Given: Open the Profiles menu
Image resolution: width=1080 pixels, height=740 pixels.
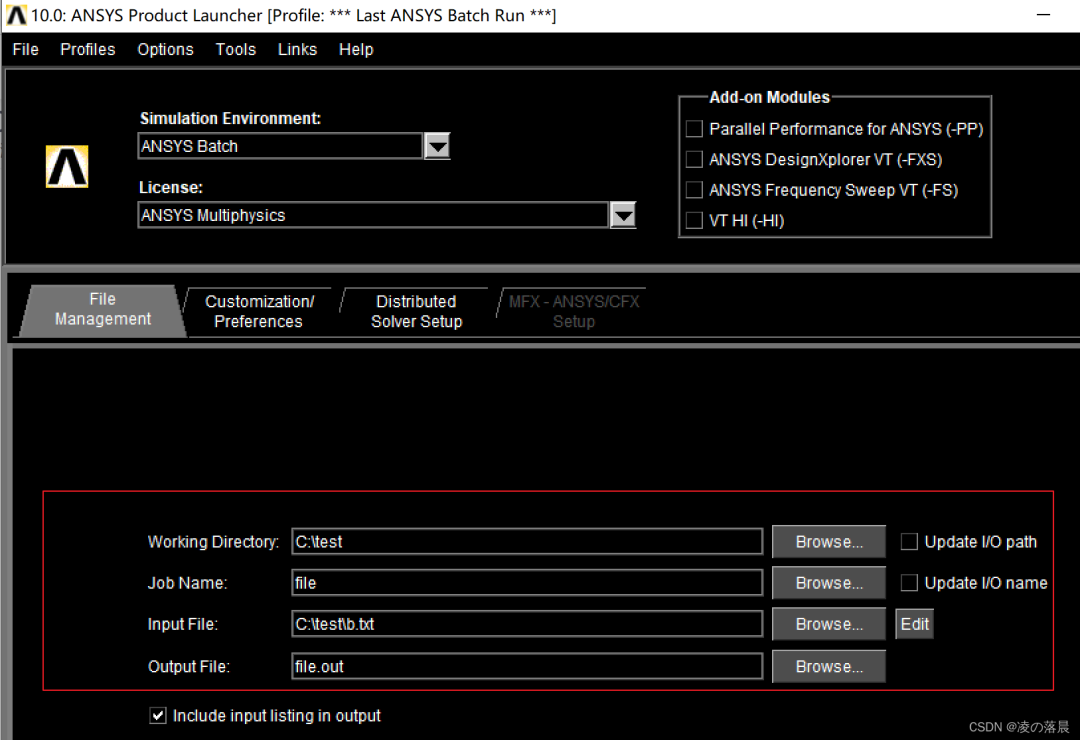Looking at the screenshot, I should (87, 49).
